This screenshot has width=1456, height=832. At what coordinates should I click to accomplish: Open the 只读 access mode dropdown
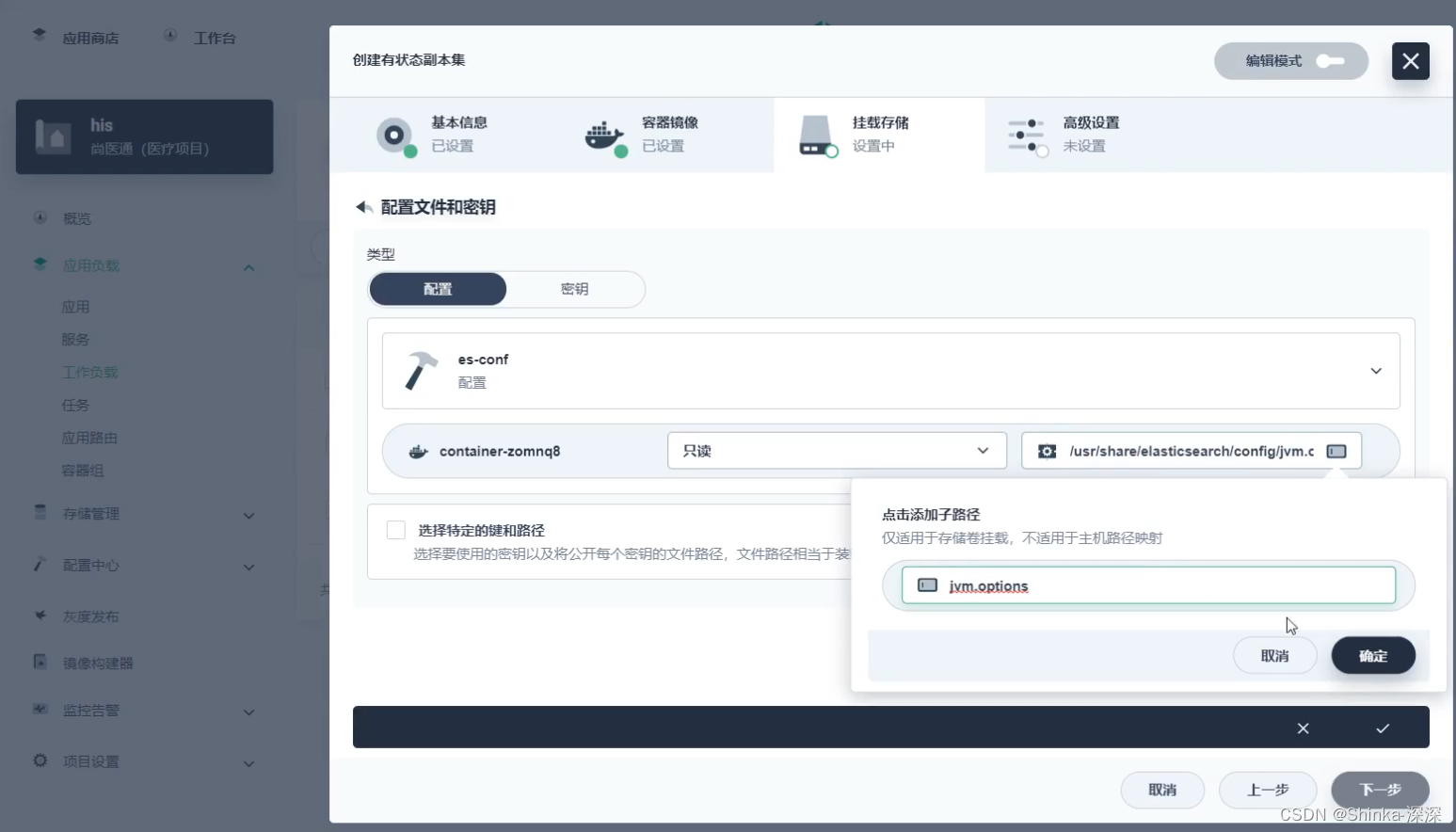pyautogui.click(x=837, y=451)
